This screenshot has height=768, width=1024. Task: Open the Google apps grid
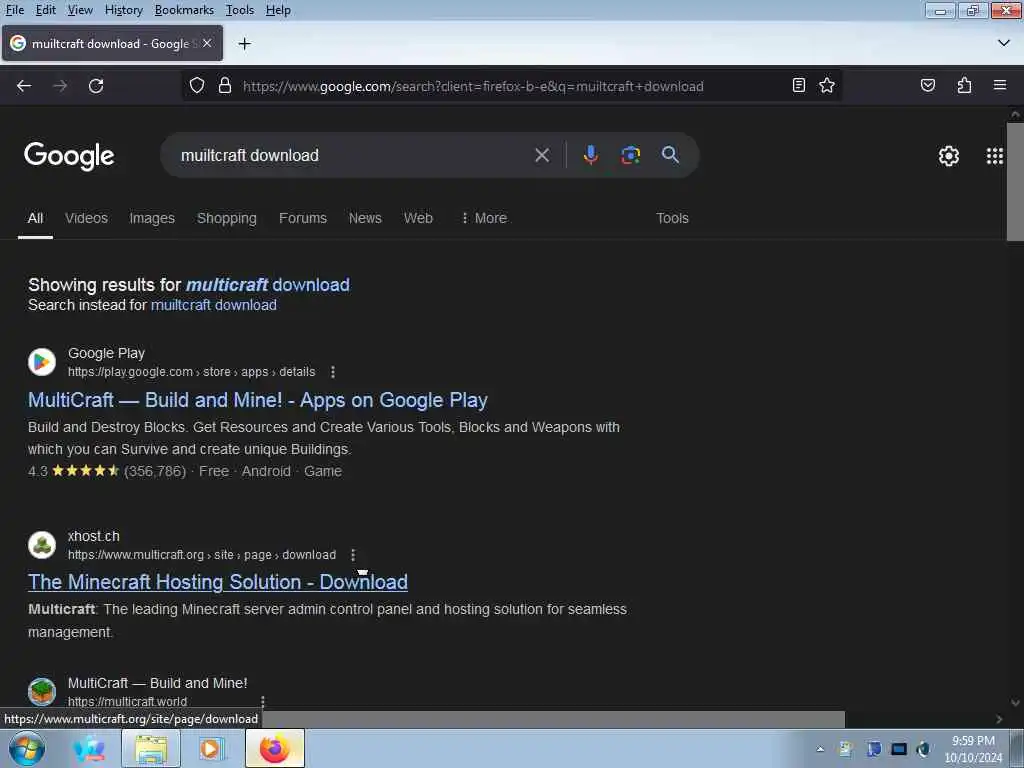pos(994,156)
